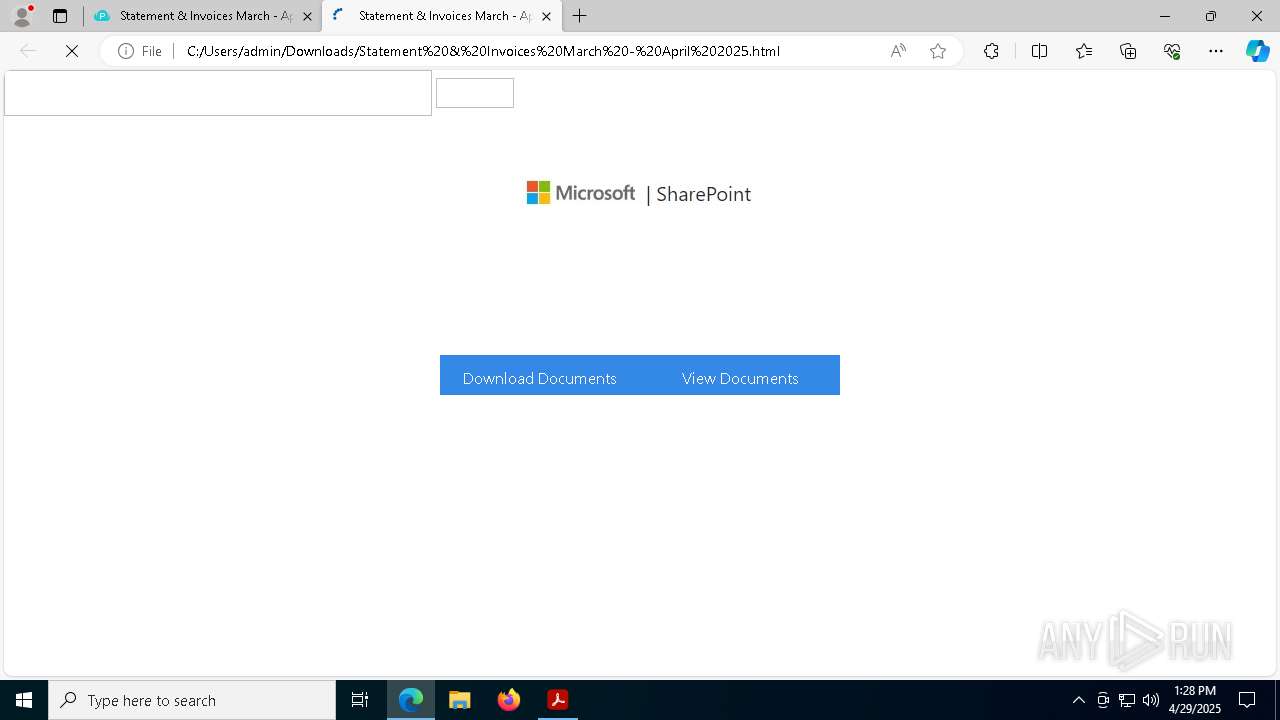Open Microsoft Edge from taskbar
The height and width of the screenshot is (720, 1280).
(411, 700)
